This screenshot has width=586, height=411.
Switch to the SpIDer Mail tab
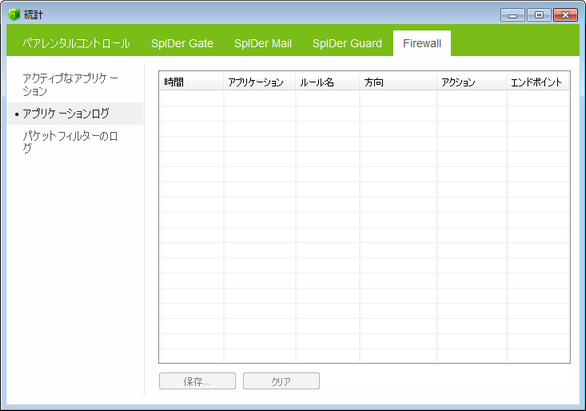pyautogui.click(x=263, y=43)
